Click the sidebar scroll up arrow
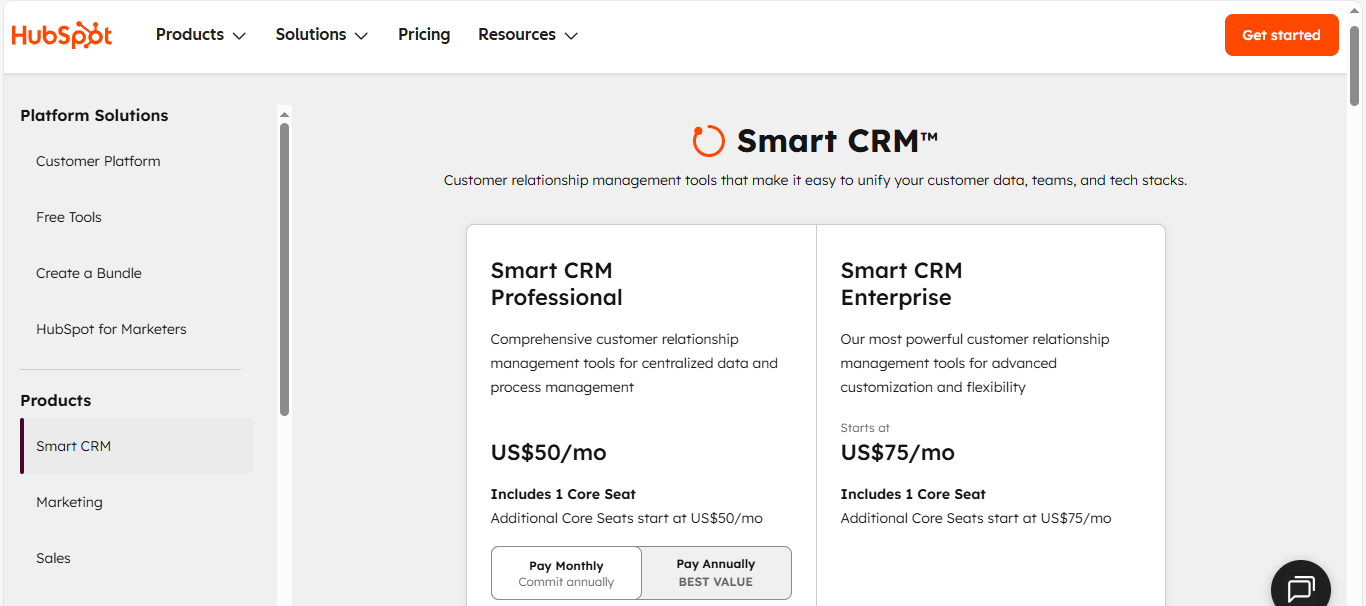The image size is (1366, 606). coord(284,113)
